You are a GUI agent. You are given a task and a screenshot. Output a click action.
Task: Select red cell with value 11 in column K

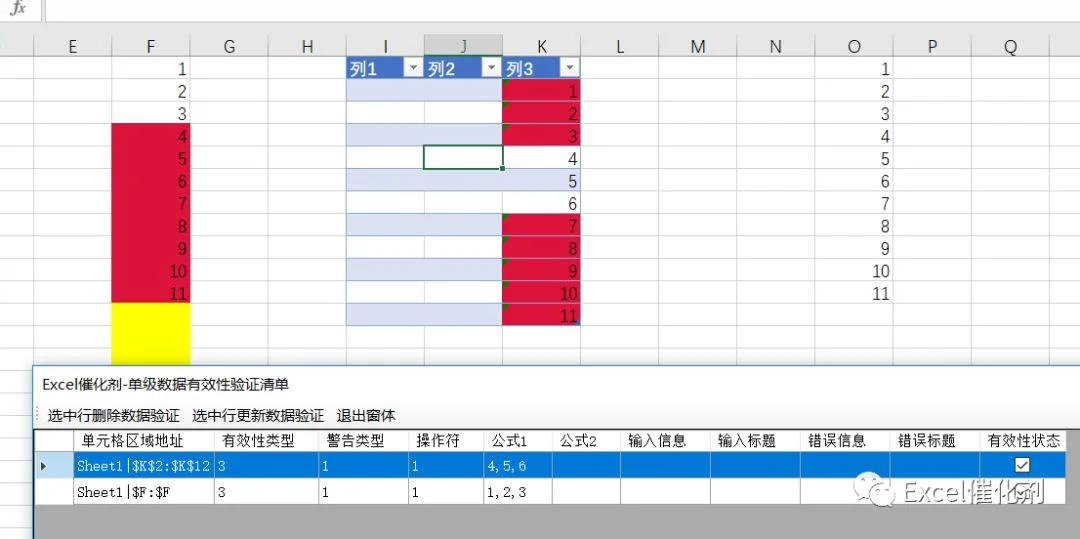(541, 315)
